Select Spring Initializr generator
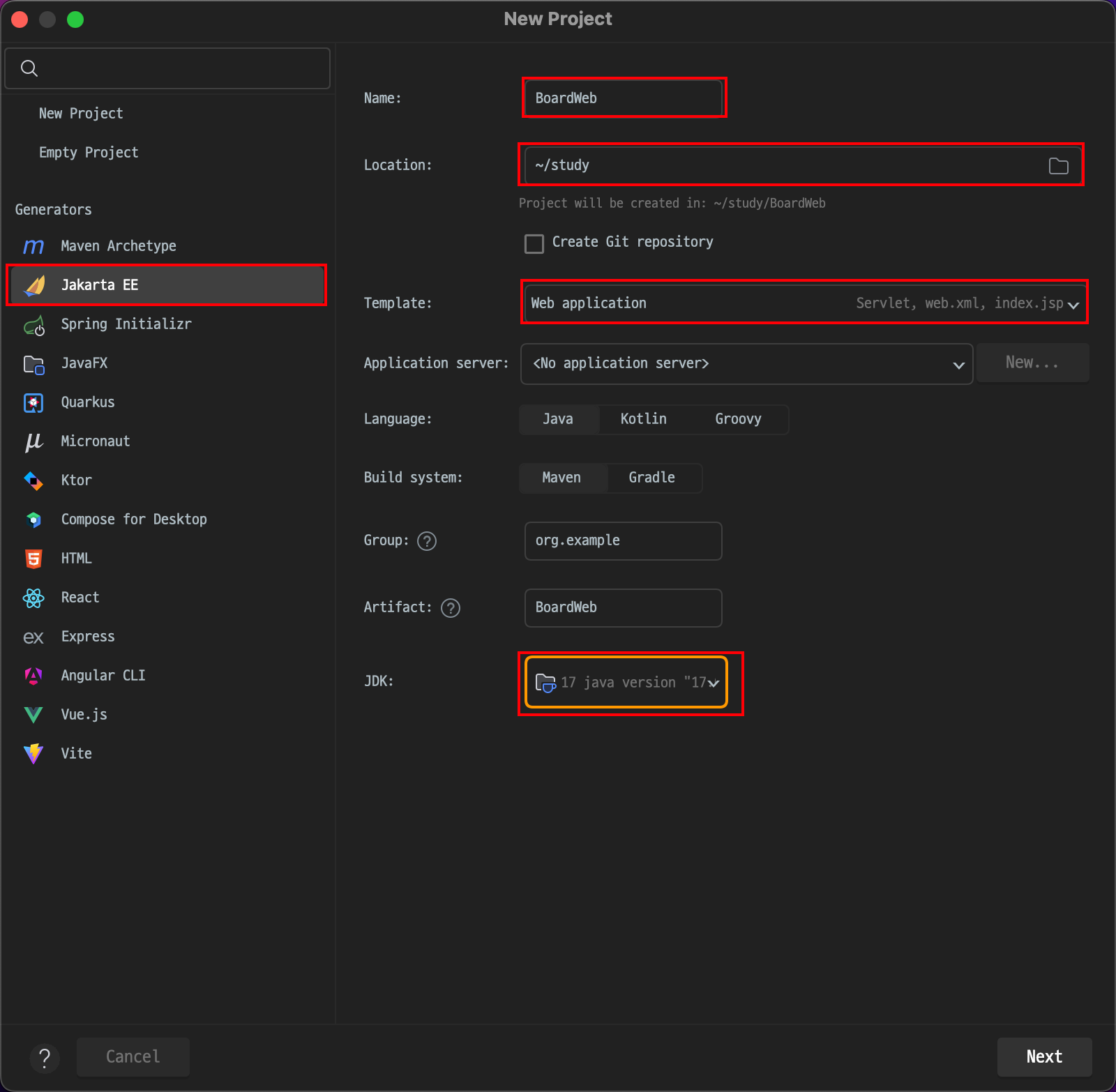This screenshot has width=1116, height=1092. pyautogui.click(x=166, y=324)
